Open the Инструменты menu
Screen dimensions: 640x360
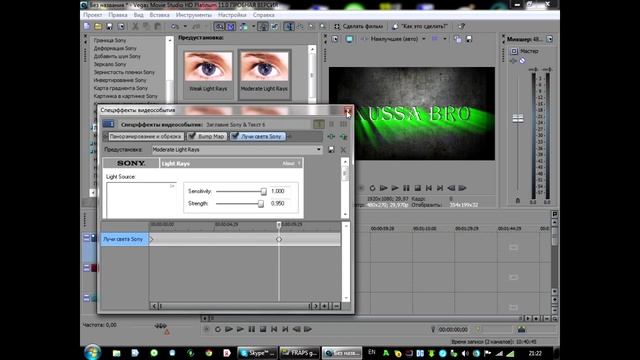coord(194,15)
